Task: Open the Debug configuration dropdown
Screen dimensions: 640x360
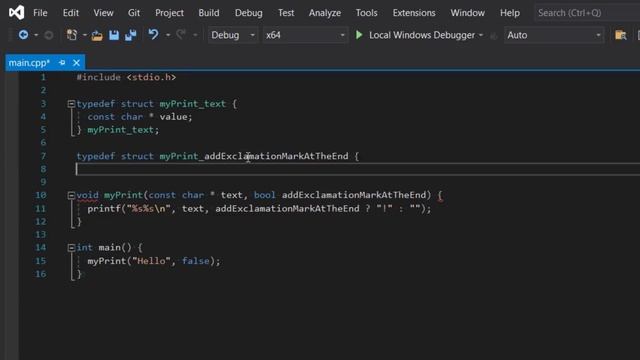Action: (233, 35)
